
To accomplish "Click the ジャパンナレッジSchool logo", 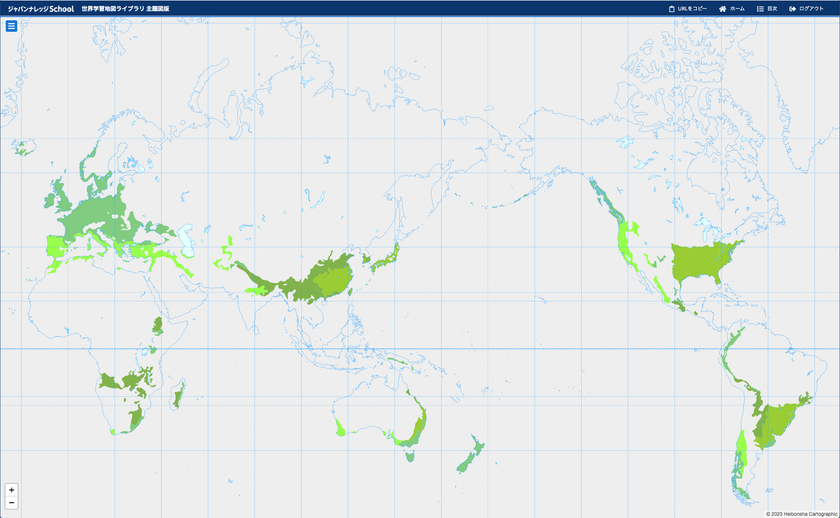I will pyautogui.click(x=41, y=9).
